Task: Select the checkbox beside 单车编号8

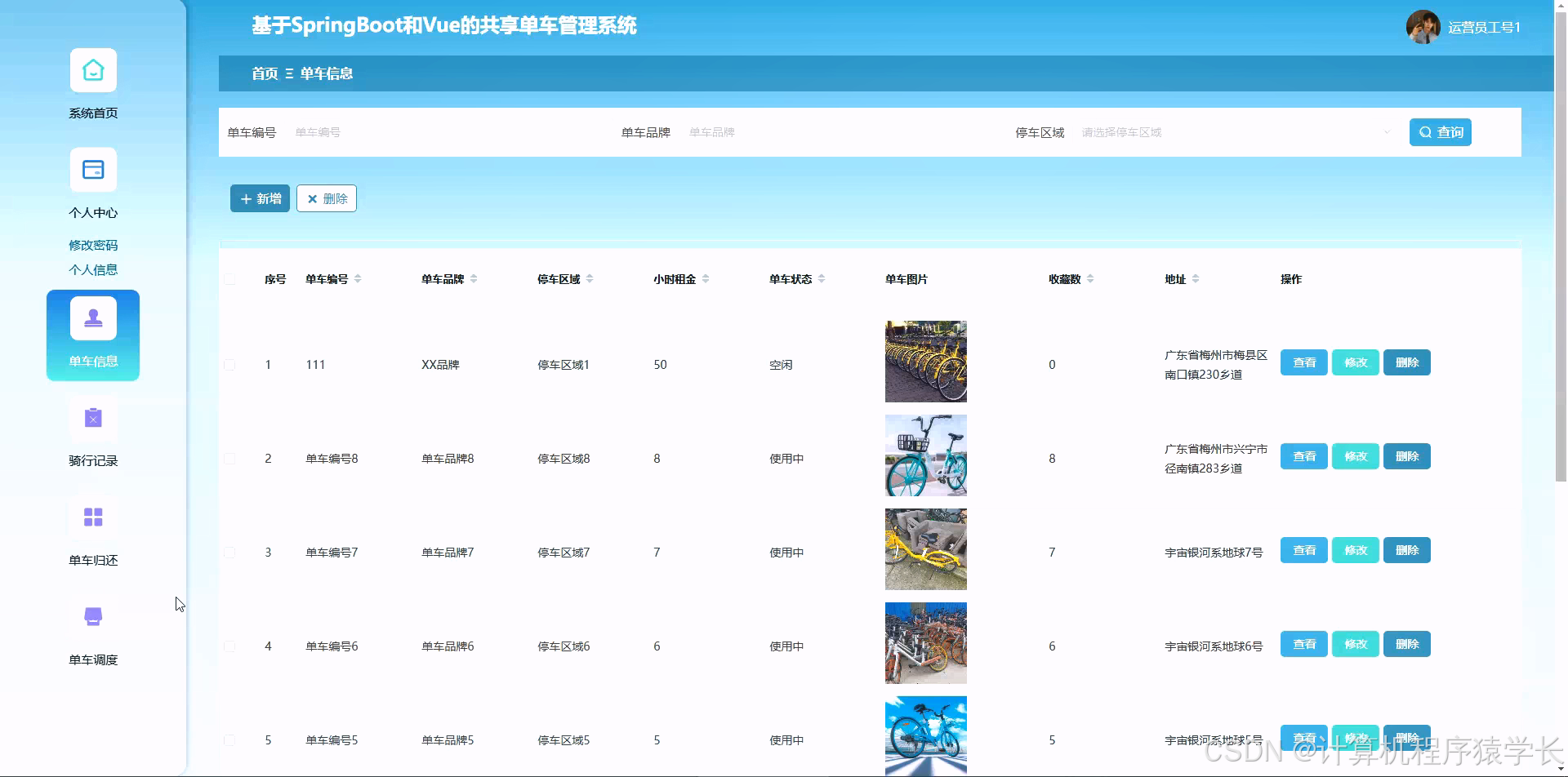Action: (229, 458)
